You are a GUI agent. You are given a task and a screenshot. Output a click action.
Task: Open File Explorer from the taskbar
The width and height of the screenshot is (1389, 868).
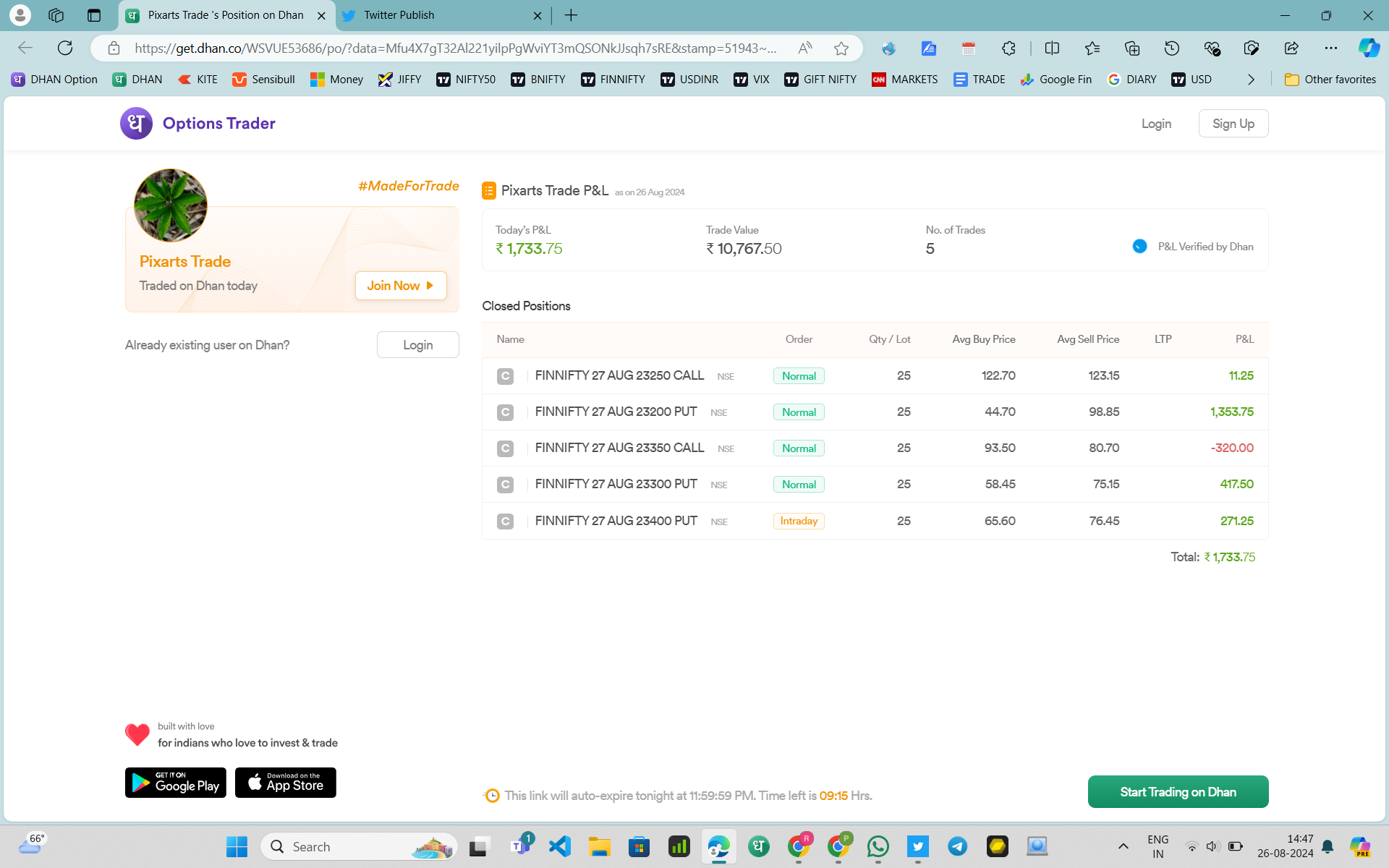[x=599, y=846]
